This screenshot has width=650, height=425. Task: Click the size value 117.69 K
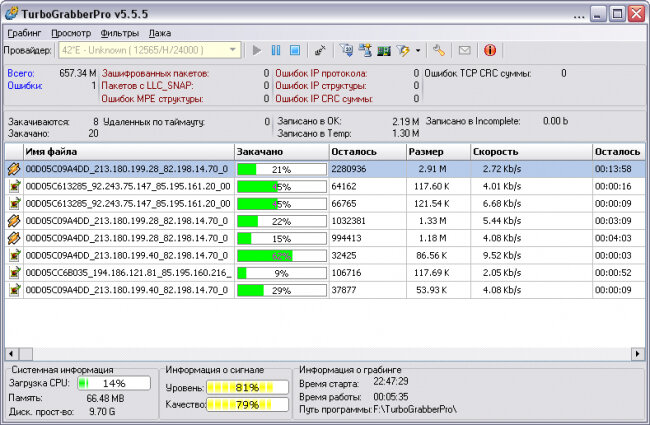pos(432,272)
